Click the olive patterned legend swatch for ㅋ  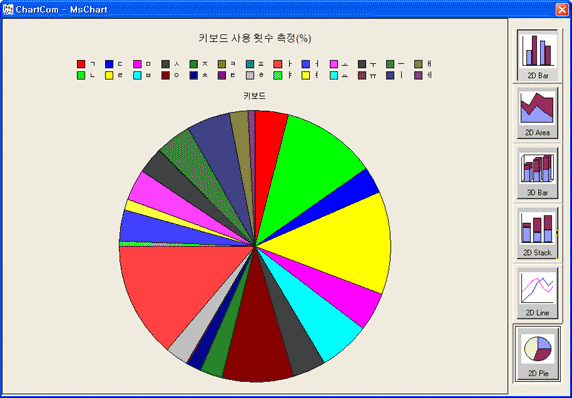[222, 64]
